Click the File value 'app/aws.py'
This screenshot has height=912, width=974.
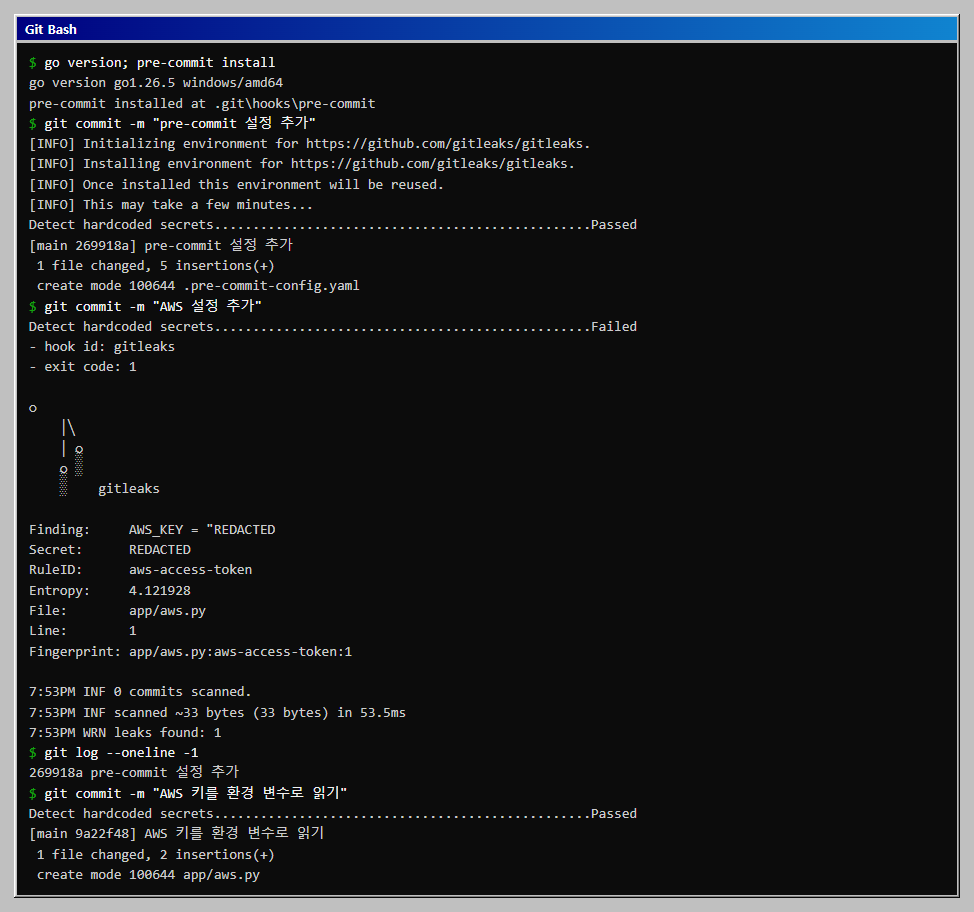(x=167, y=610)
